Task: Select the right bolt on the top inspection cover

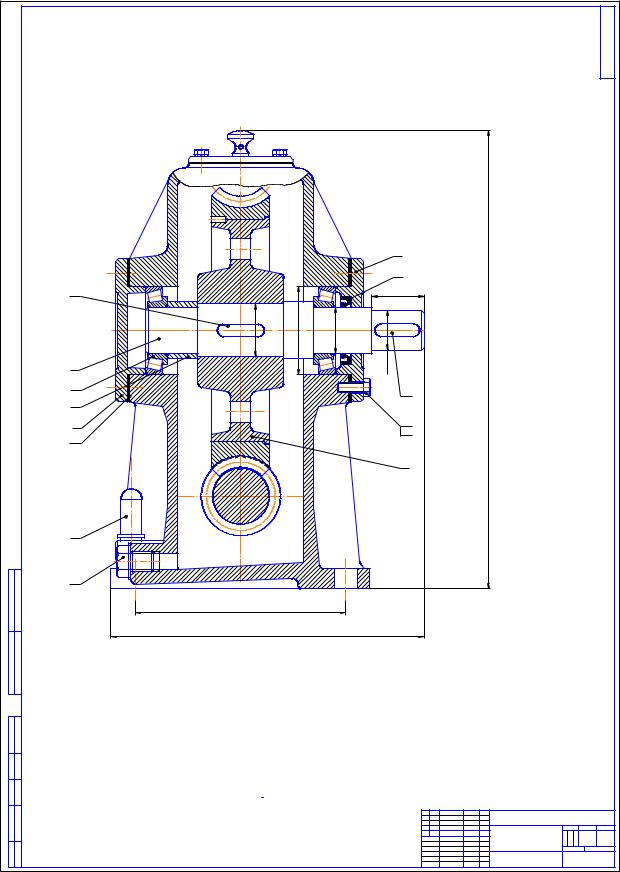Action: point(280,152)
